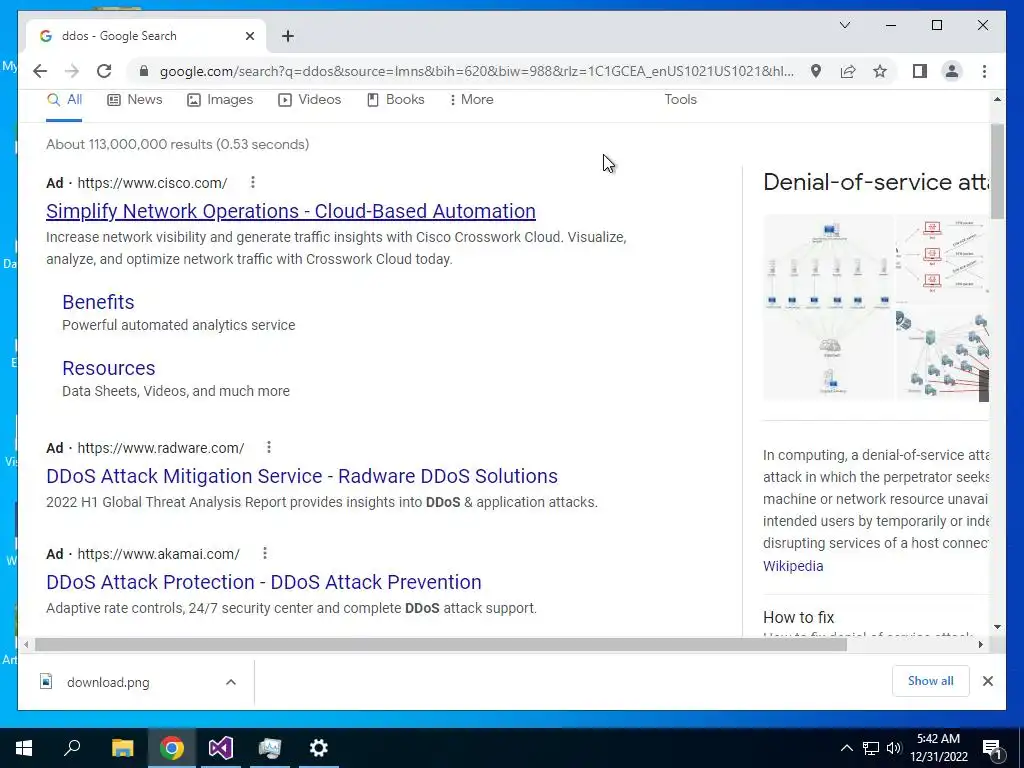This screenshot has width=1024, height=768.
Task: Click the Denial-of-service network diagram image
Action: 828,307
